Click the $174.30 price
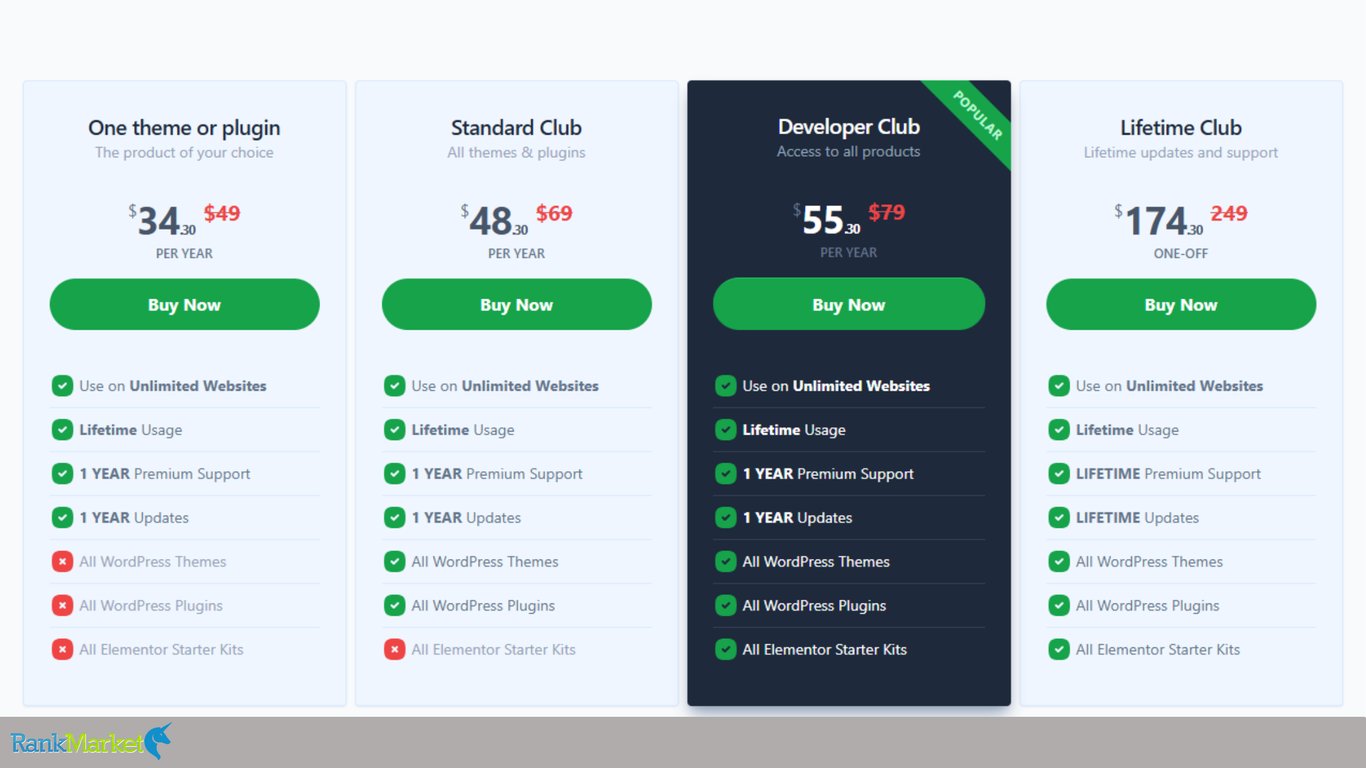Image resolution: width=1366 pixels, height=768 pixels. click(x=1159, y=221)
